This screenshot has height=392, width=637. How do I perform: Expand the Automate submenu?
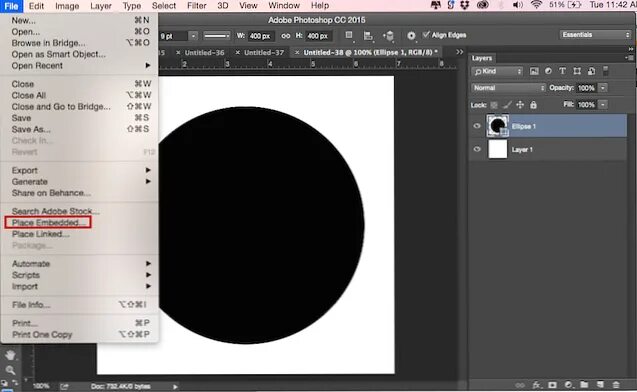click(80, 264)
